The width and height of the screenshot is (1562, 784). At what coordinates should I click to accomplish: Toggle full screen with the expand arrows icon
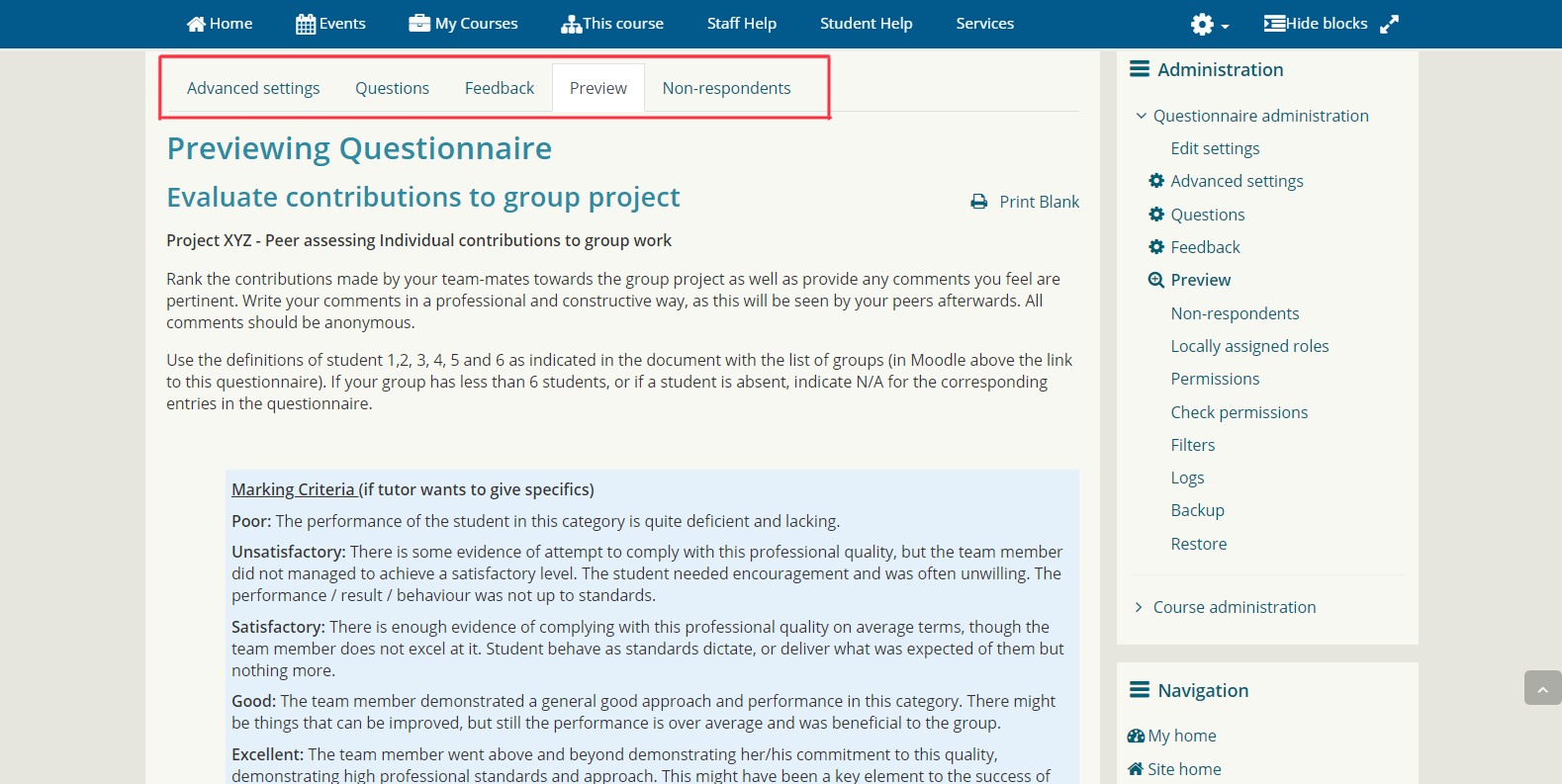[x=1390, y=24]
